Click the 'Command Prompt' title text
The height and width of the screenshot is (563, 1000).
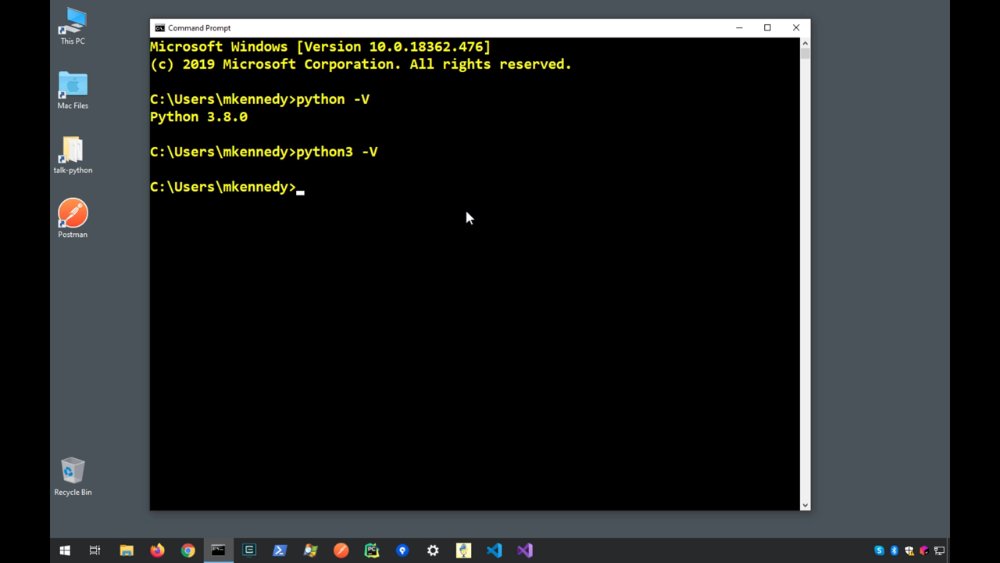pyautogui.click(x=200, y=28)
